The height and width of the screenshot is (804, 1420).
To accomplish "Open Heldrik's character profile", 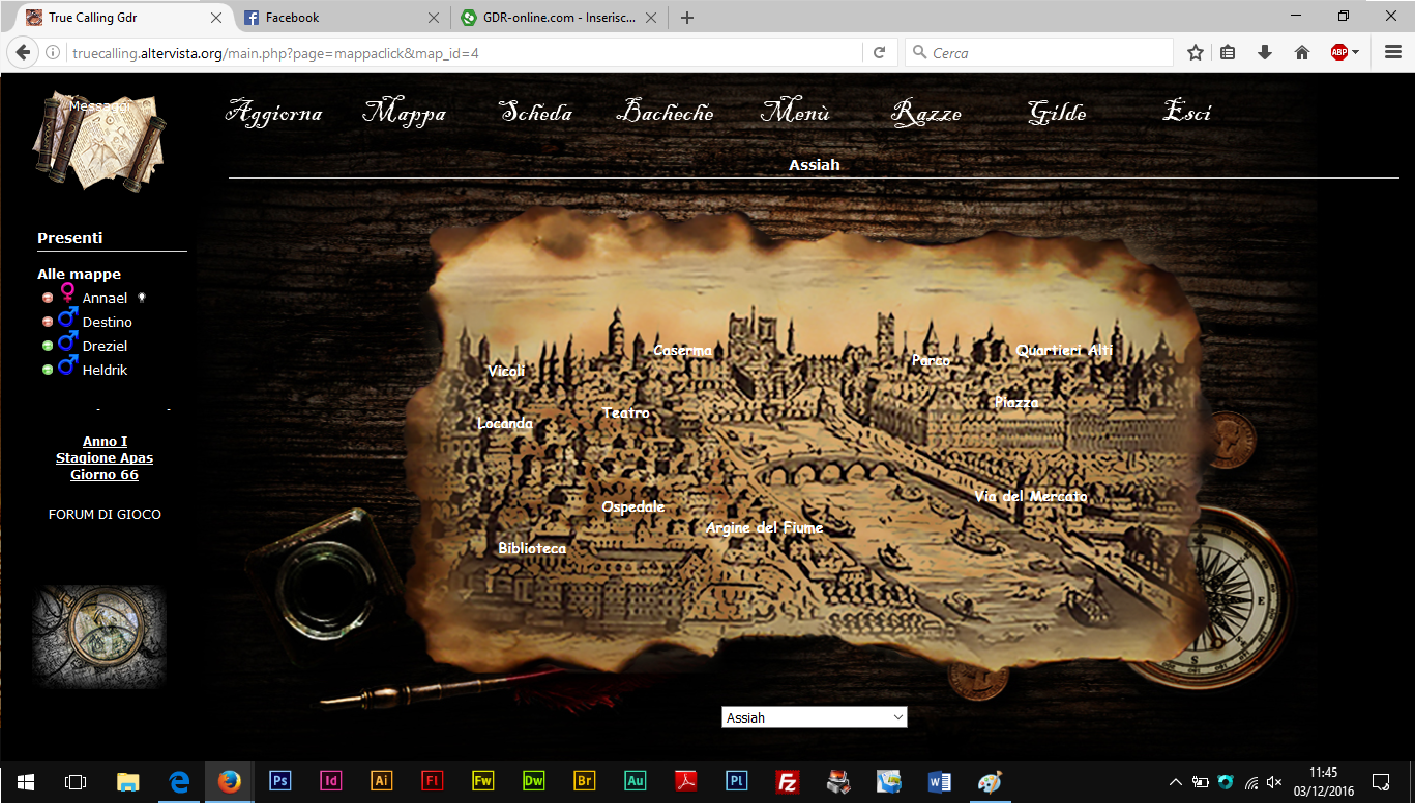I will click(x=105, y=370).
